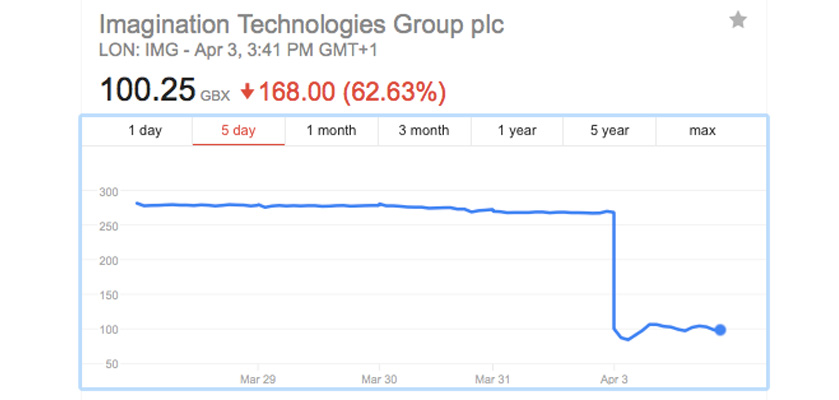Click the 100.25 current price
The image size is (839, 400).
pyautogui.click(x=148, y=92)
